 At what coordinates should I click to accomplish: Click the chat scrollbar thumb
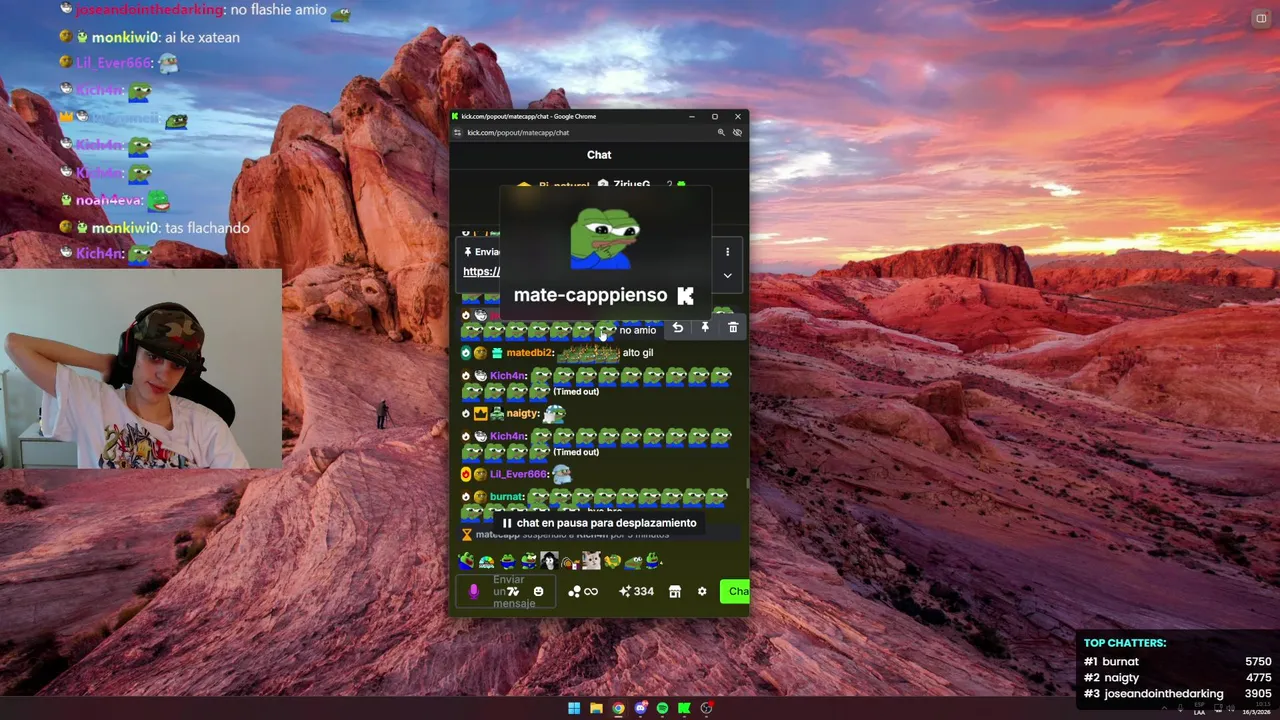(746, 484)
